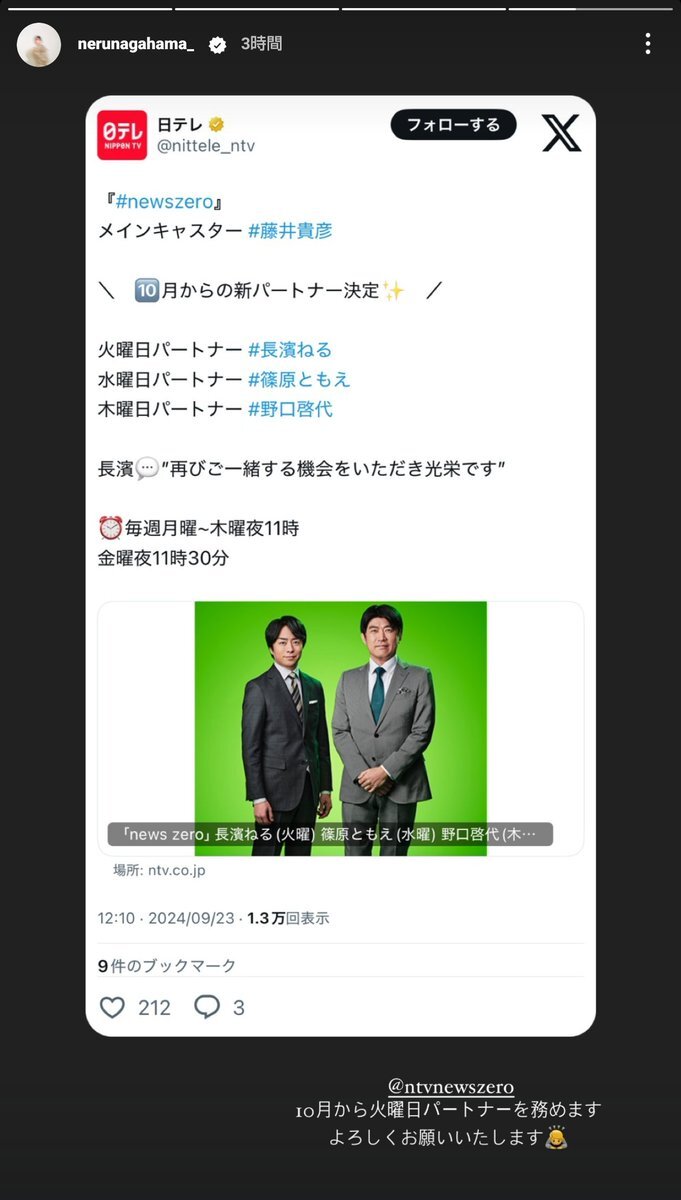Open the @nittele_ntv handle
This screenshot has height=1200, width=681.
coord(206,146)
